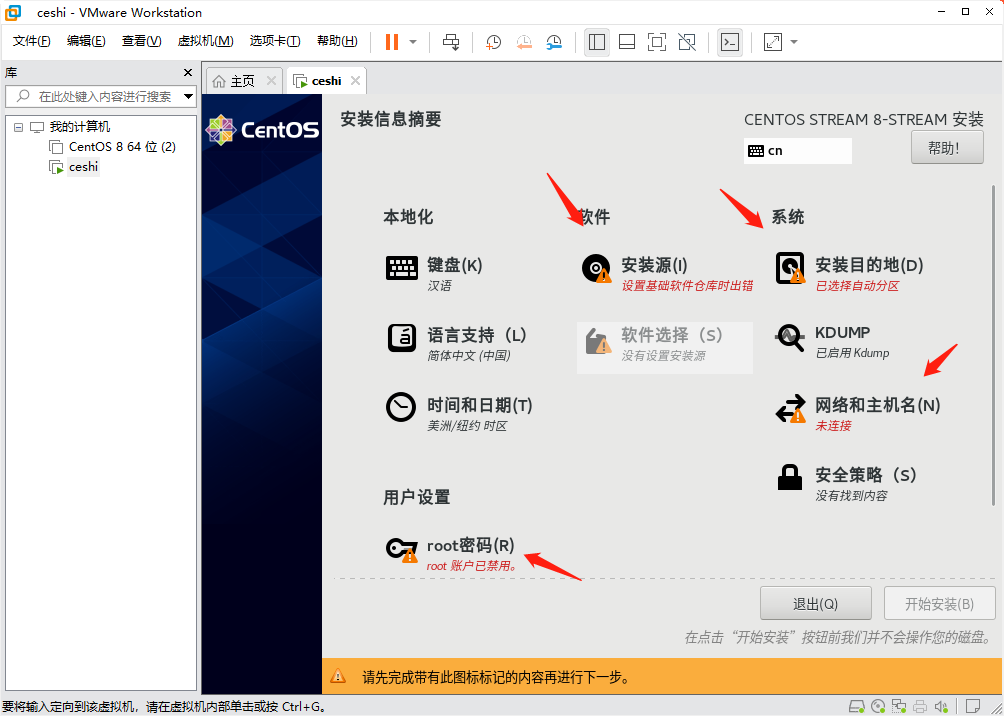Open the 键盘(K) keyboard settings
The width and height of the screenshot is (1004, 716).
pos(434,273)
